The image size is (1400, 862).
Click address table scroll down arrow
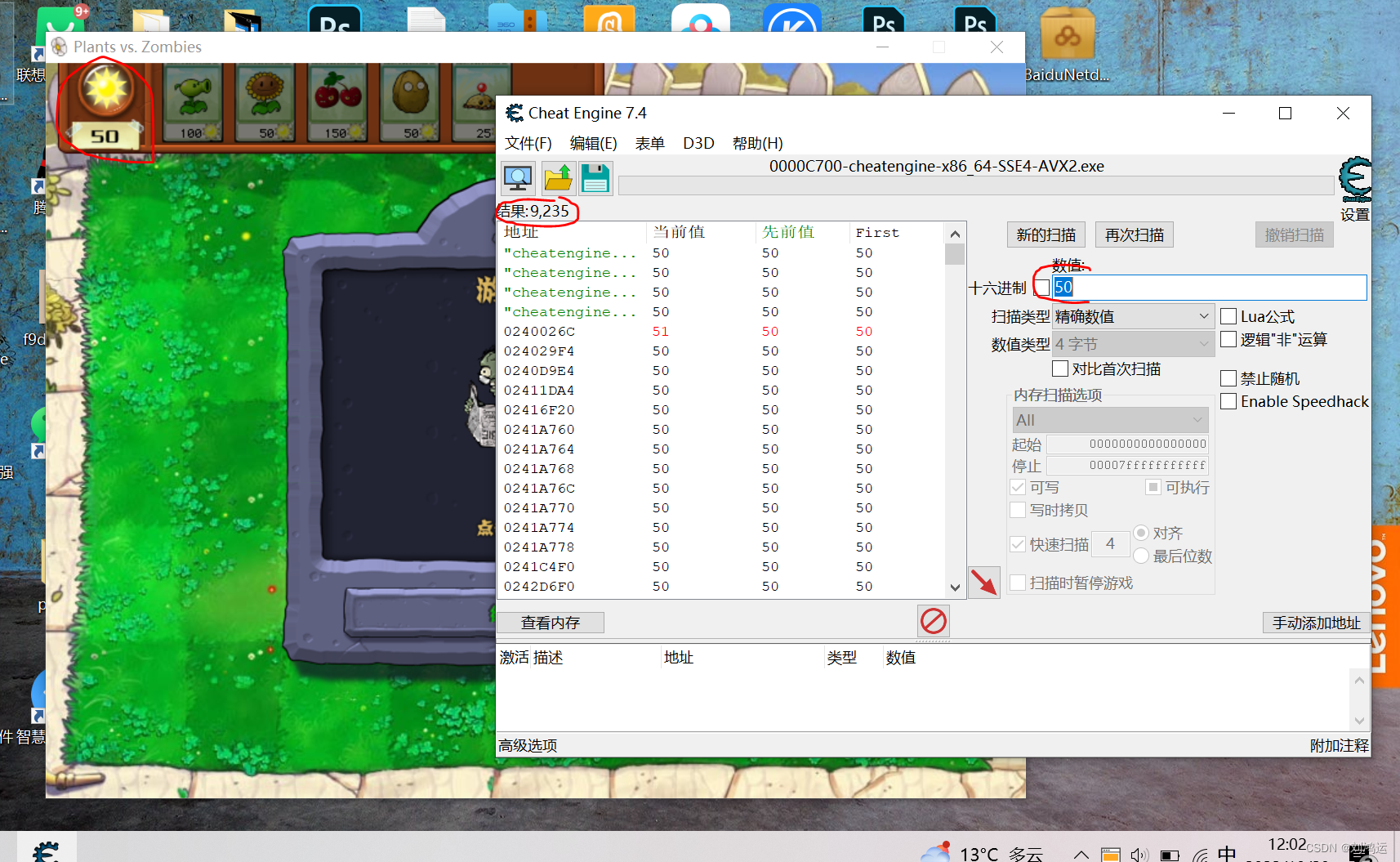tap(1359, 721)
